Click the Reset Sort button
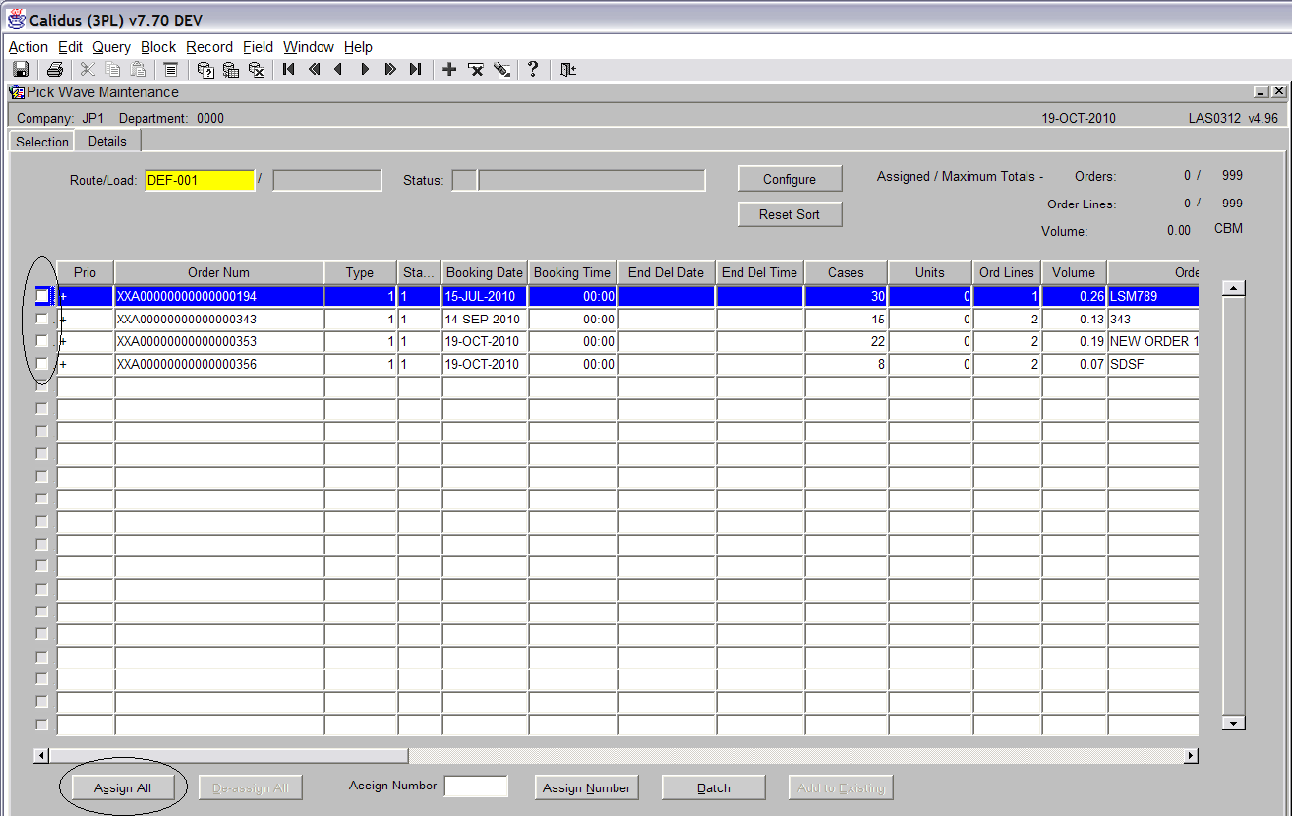 pos(790,214)
